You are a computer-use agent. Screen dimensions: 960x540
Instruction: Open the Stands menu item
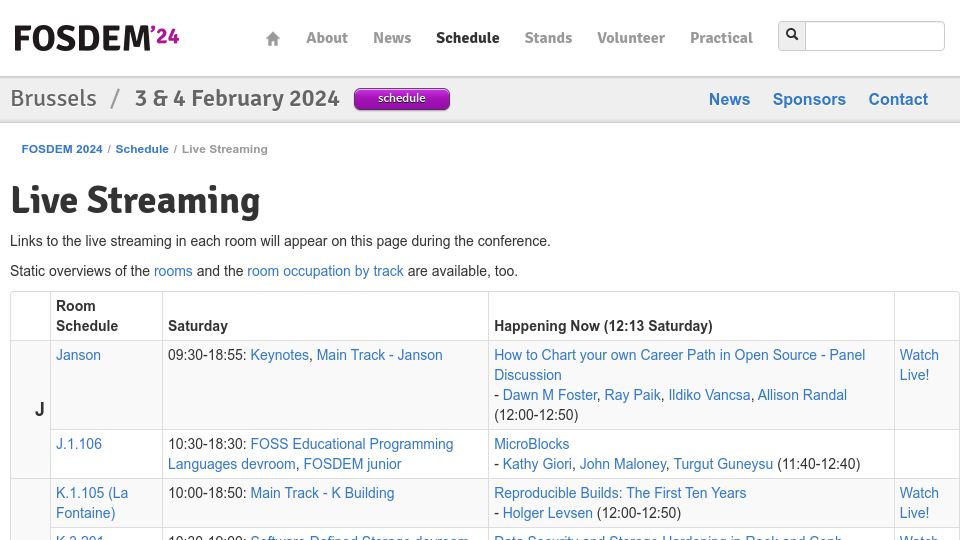[548, 38]
